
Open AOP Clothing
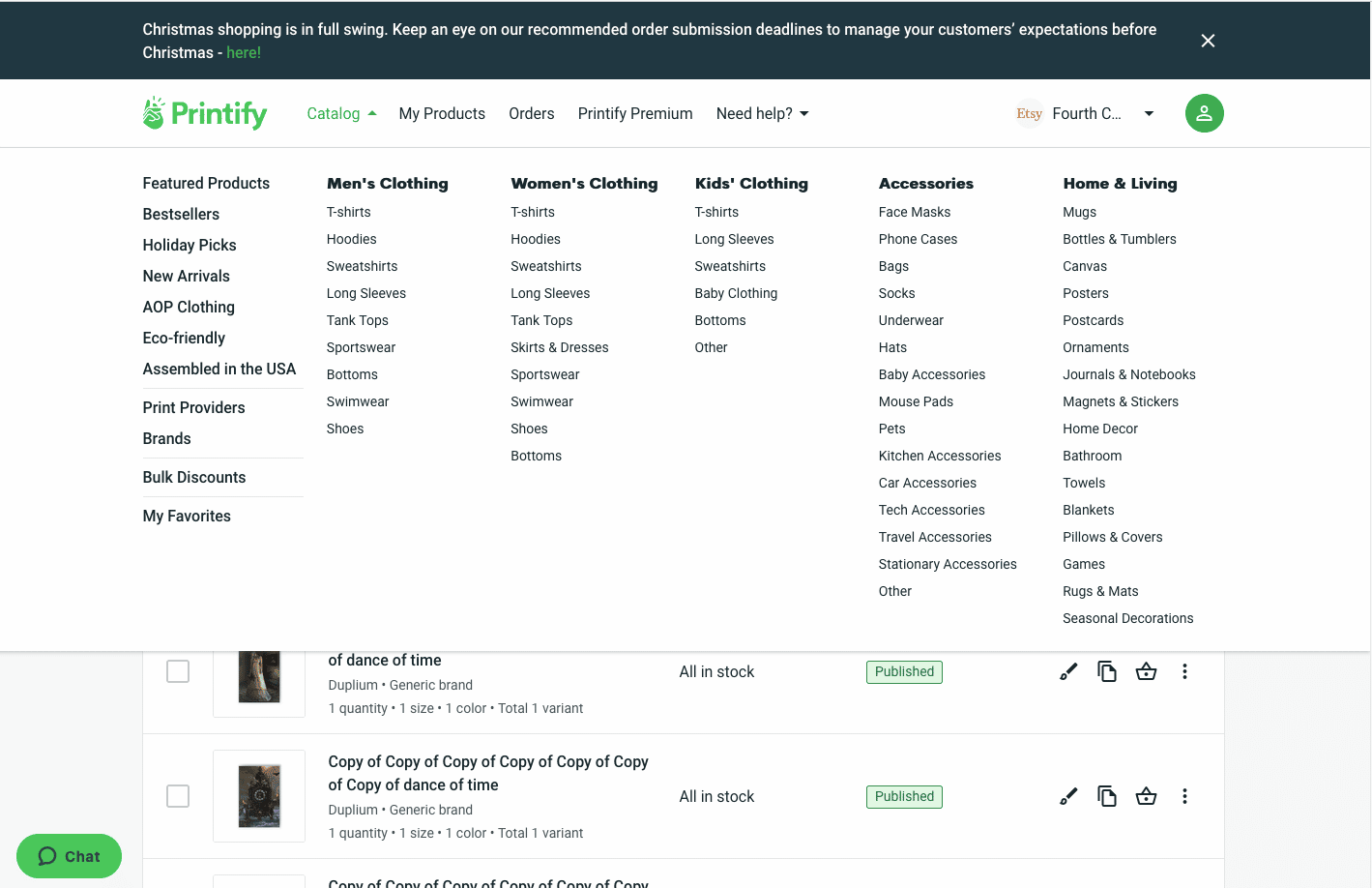189,307
